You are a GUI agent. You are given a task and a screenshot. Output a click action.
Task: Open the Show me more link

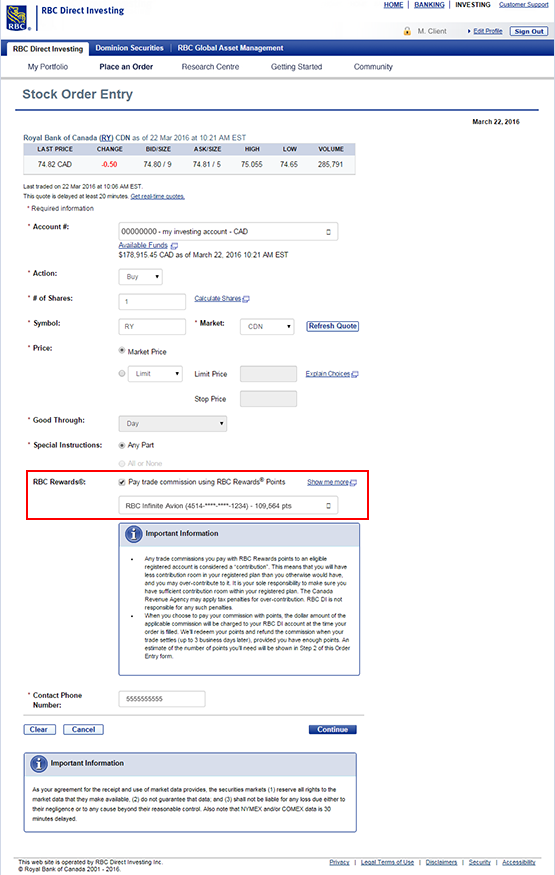[x=328, y=483]
